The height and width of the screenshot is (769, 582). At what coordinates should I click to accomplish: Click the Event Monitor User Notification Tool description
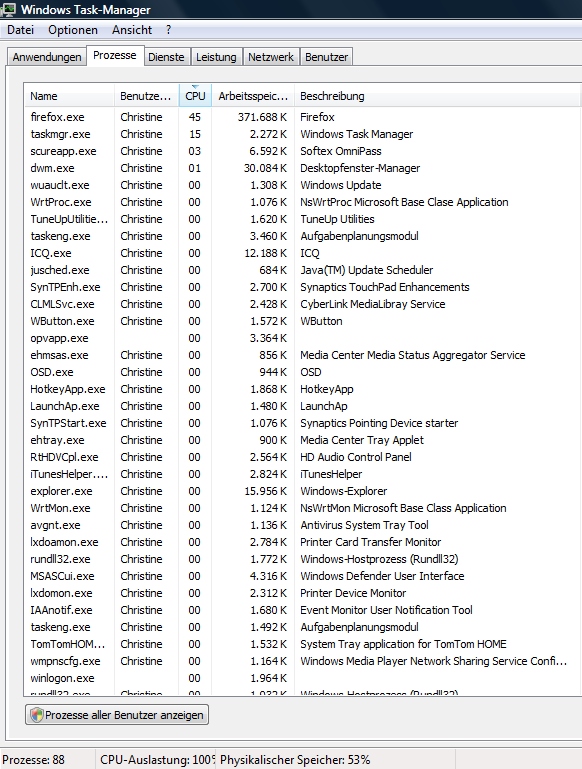pyautogui.click(x=386, y=610)
